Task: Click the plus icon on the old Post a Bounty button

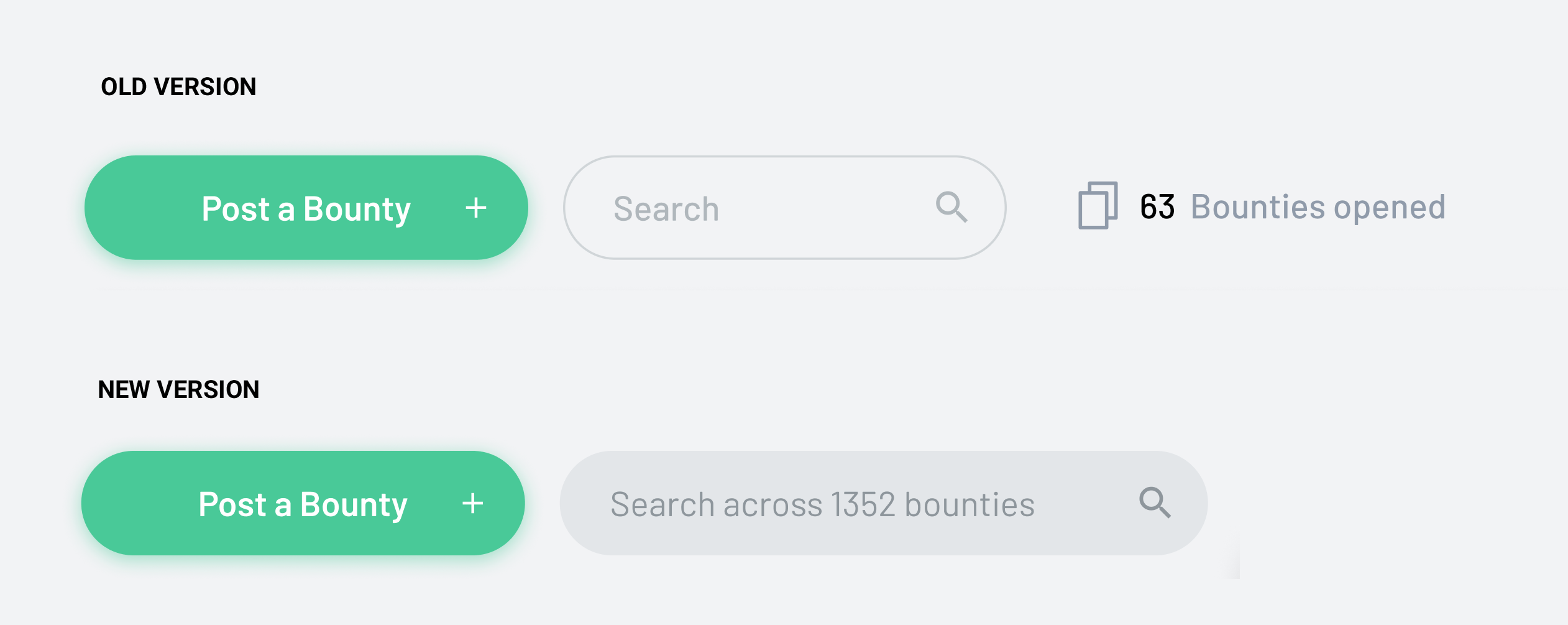Action: (x=476, y=207)
